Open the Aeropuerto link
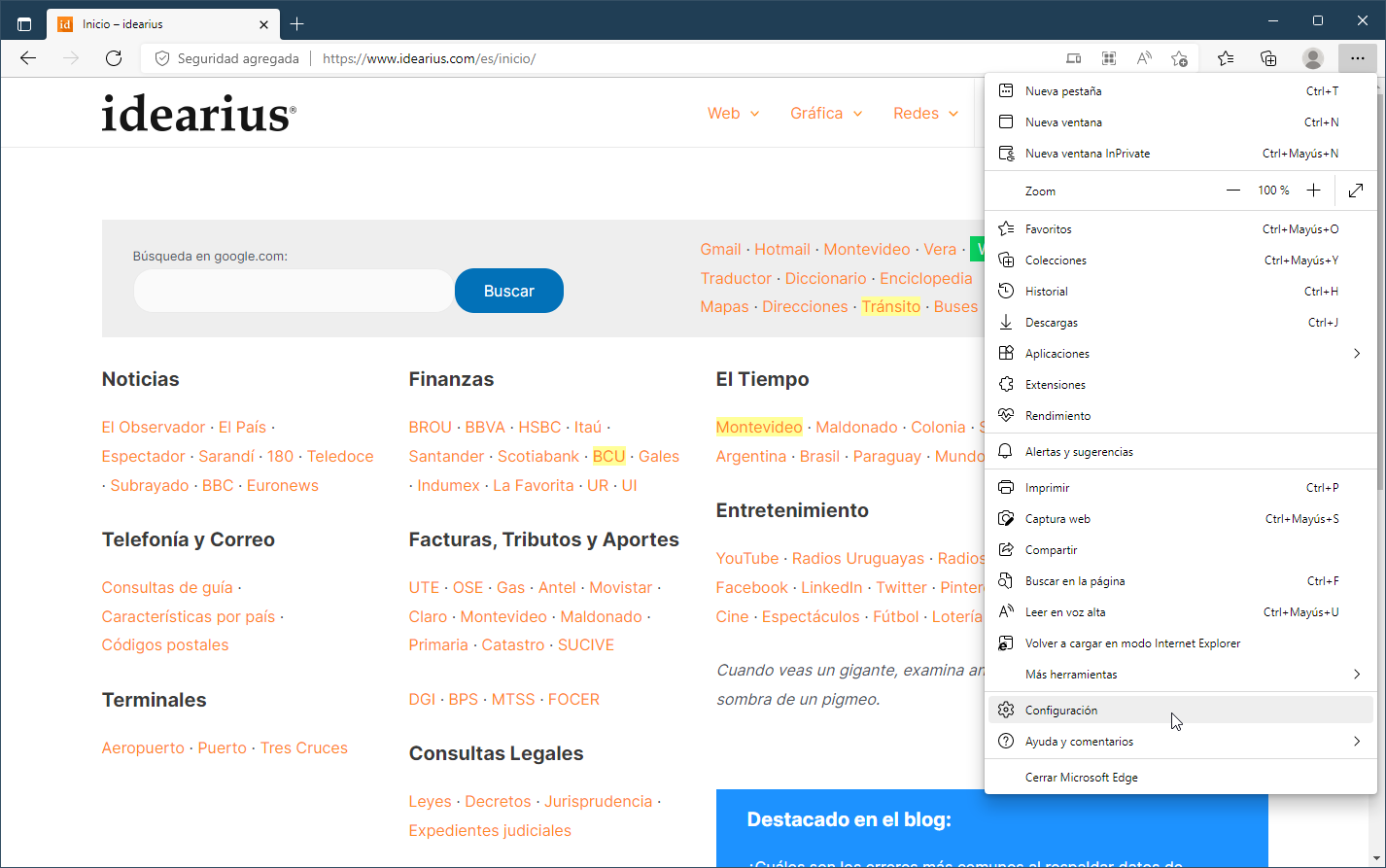Viewport: 1386px width, 868px height. point(143,748)
